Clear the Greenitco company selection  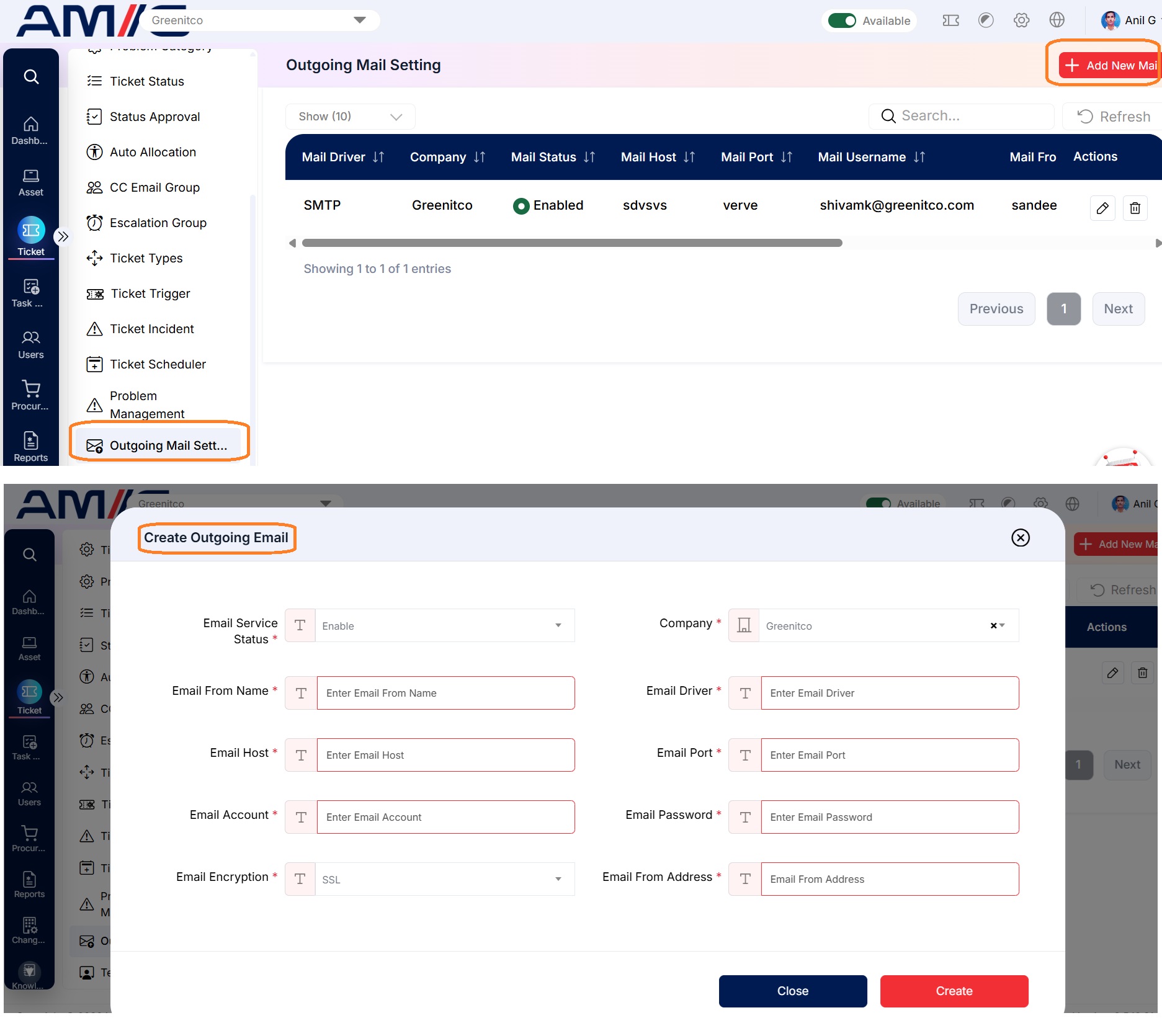click(x=993, y=626)
